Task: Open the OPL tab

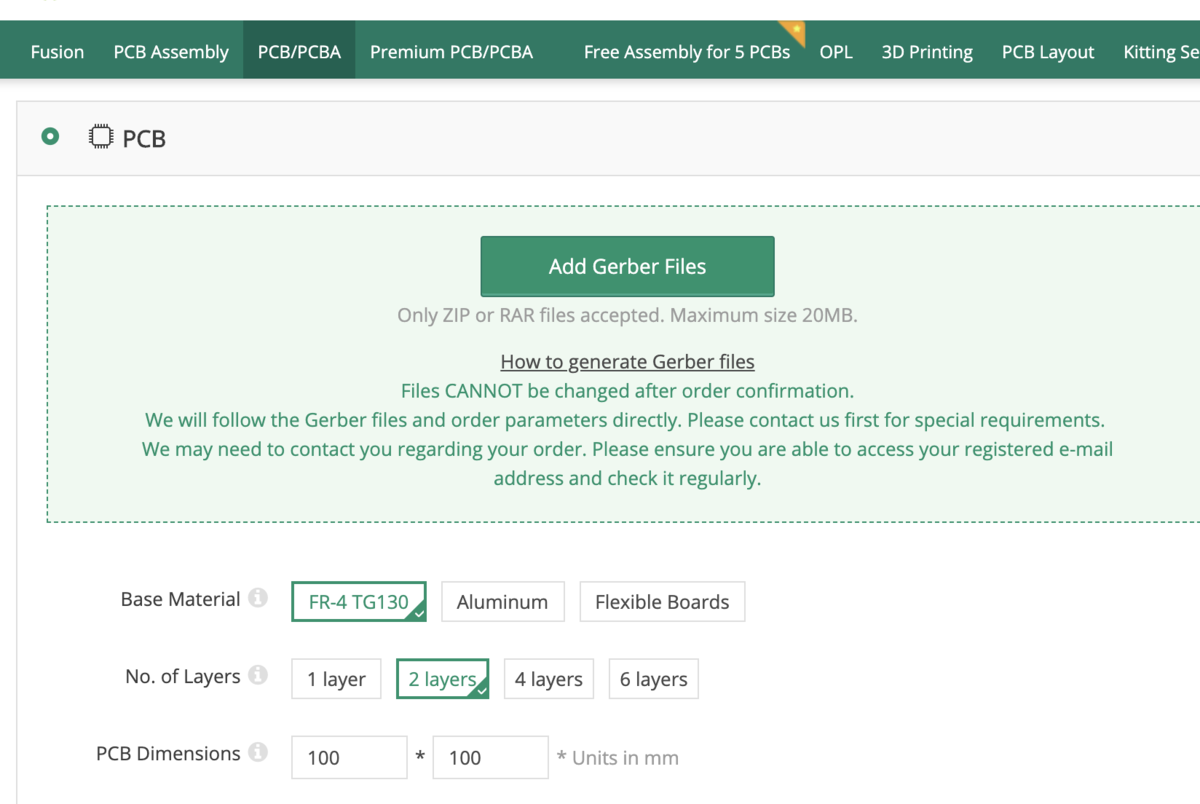Action: (x=836, y=52)
